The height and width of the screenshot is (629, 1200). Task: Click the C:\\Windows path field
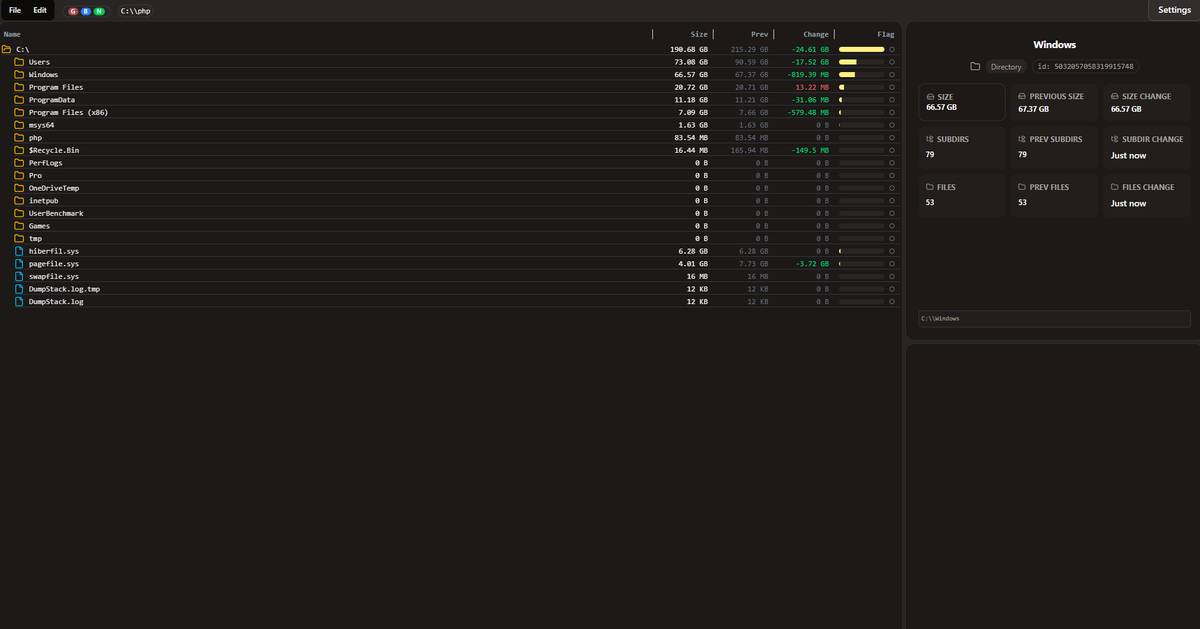pyautogui.click(x=1054, y=318)
